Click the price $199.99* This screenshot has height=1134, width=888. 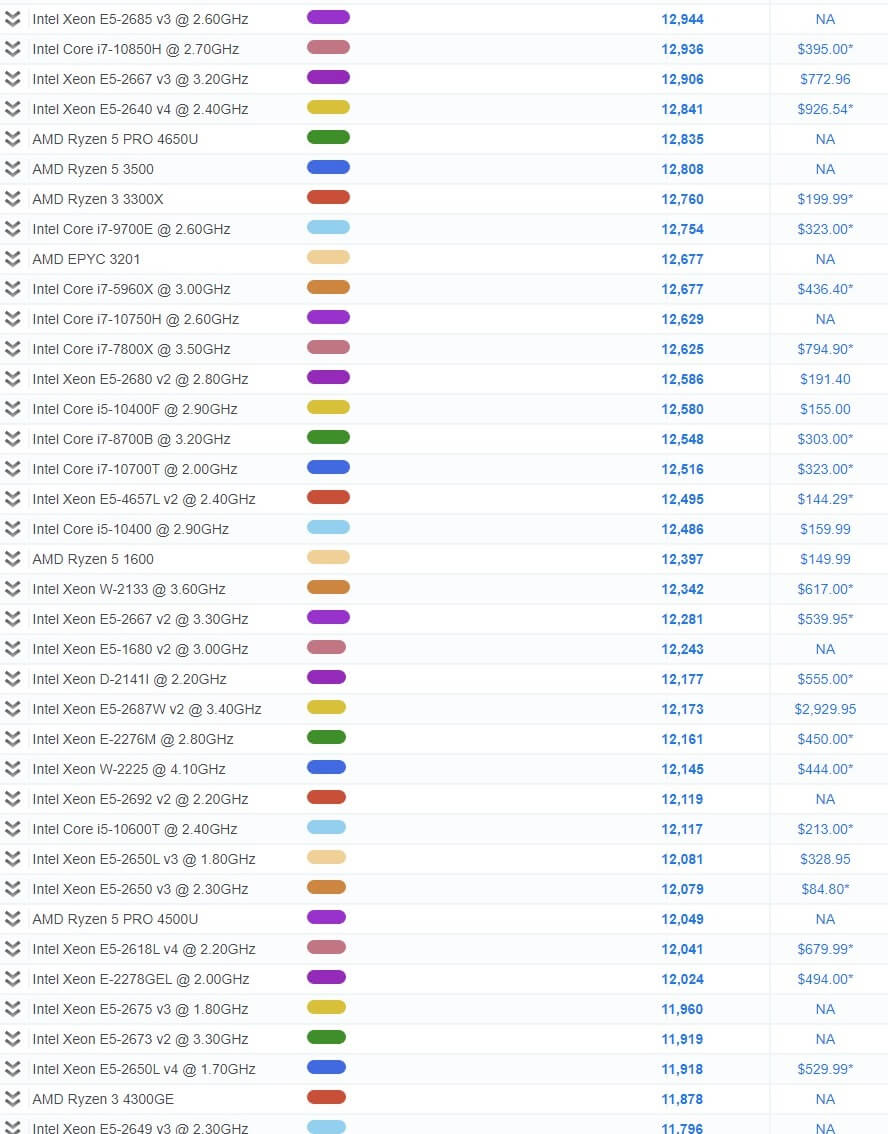825,199
